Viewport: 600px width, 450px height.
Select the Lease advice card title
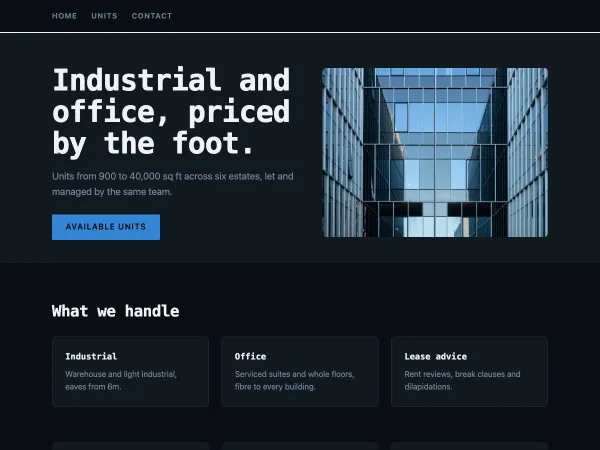click(435, 356)
